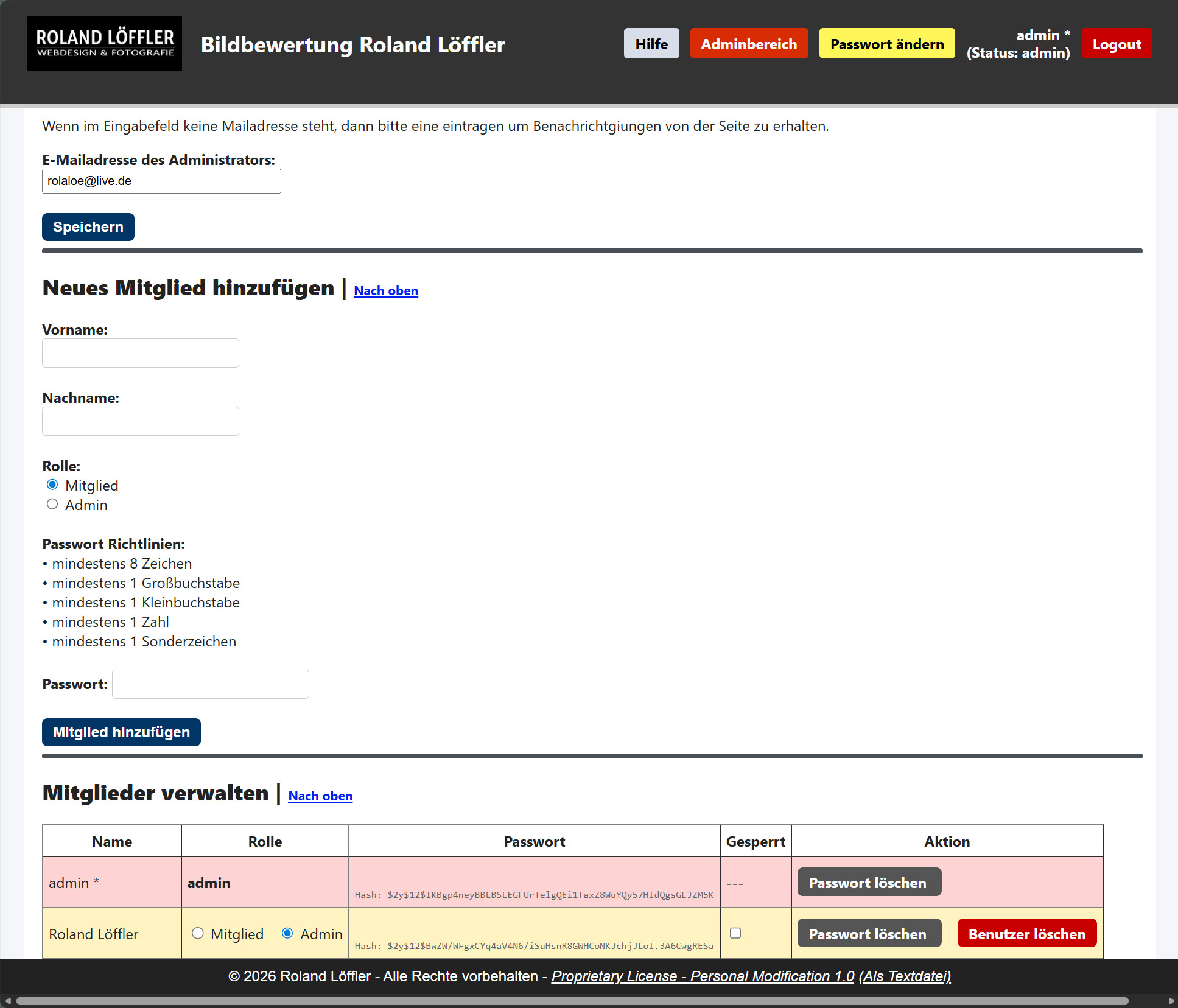Click Passwort ändern in header
The width and height of the screenshot is (1178, 1008).
[x=886, y=44]
